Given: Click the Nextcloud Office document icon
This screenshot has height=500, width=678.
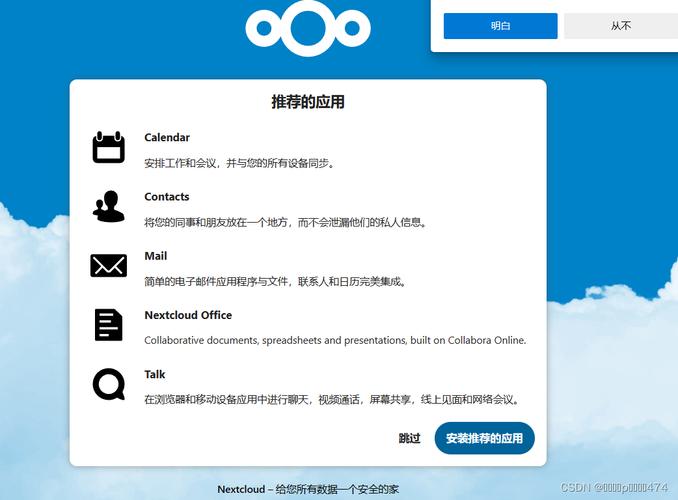Looking at the screenshot, I should 109,325.
